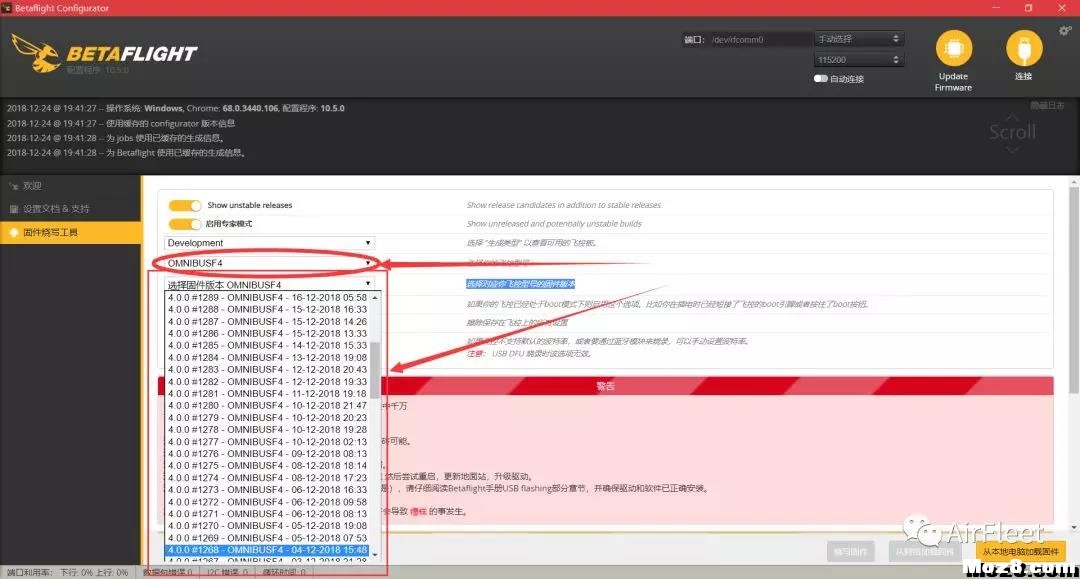1080x579 pixels.
Task: Toggle the expert mode switch
Action: (185, 224)
